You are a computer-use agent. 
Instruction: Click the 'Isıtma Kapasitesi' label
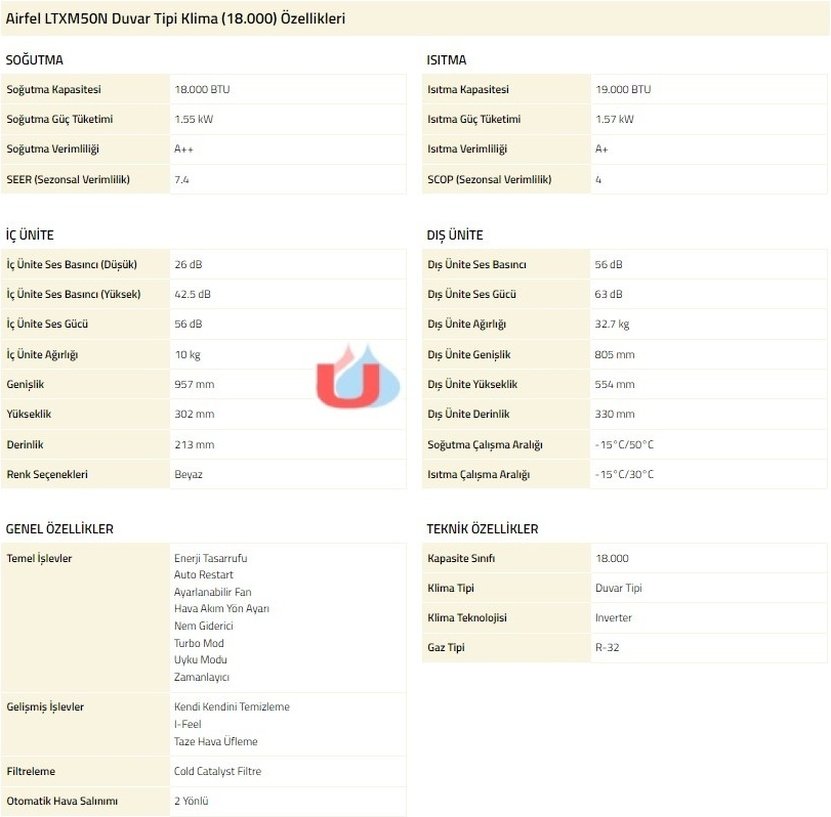coord(468,89)
